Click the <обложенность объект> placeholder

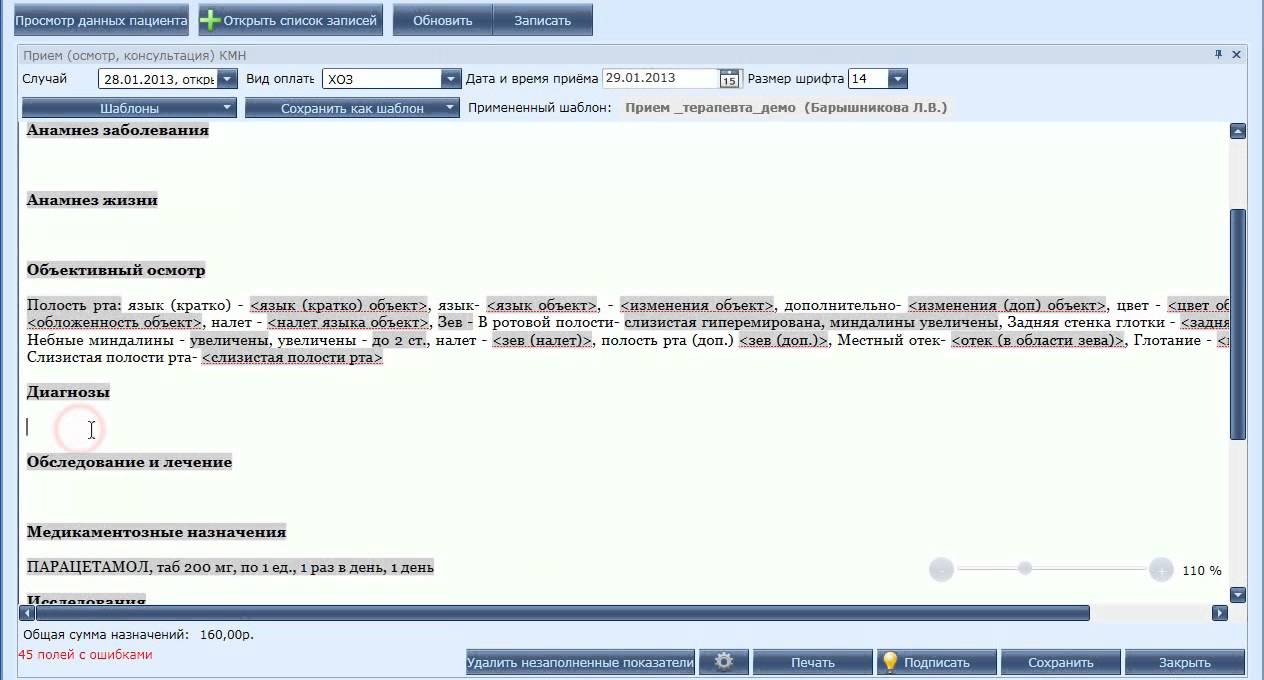[x=115, y=323]
